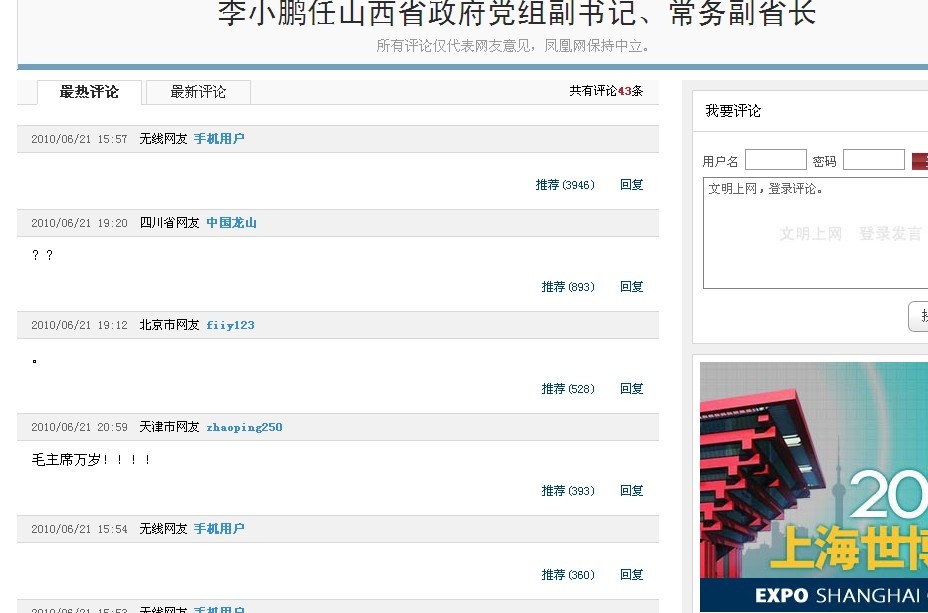This screenshot has height=613, width=928.
Task: Visit the fiiy123 username link
Action: (230, 325)
